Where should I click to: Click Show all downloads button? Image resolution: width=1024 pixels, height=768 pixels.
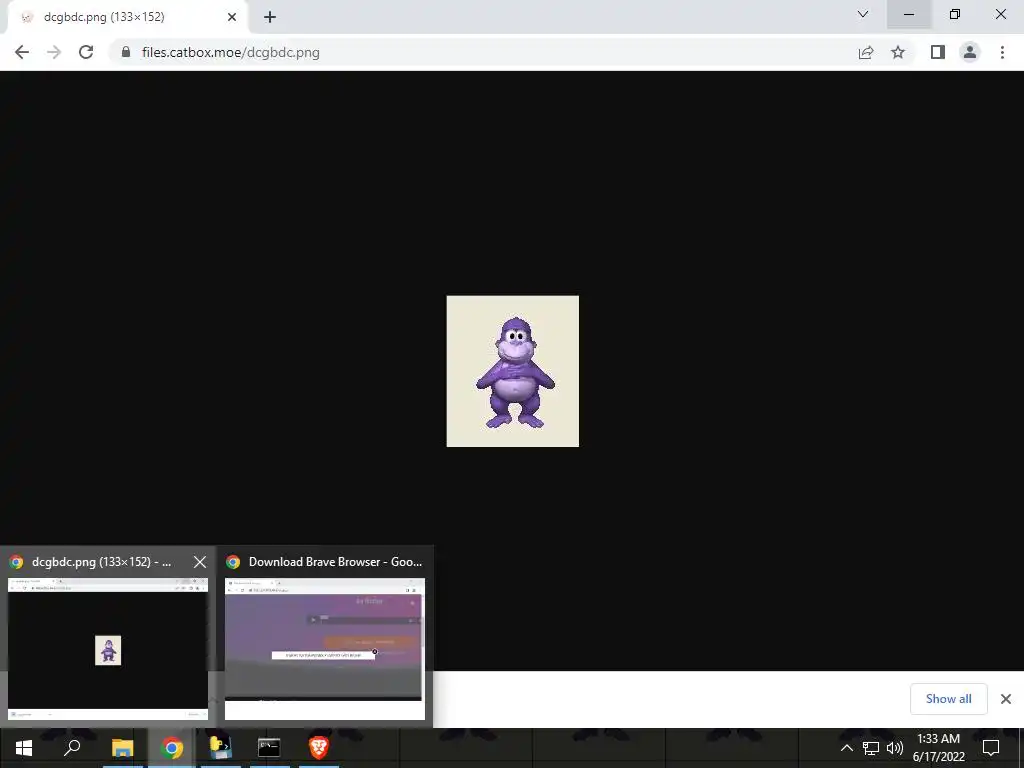(948, 699)
